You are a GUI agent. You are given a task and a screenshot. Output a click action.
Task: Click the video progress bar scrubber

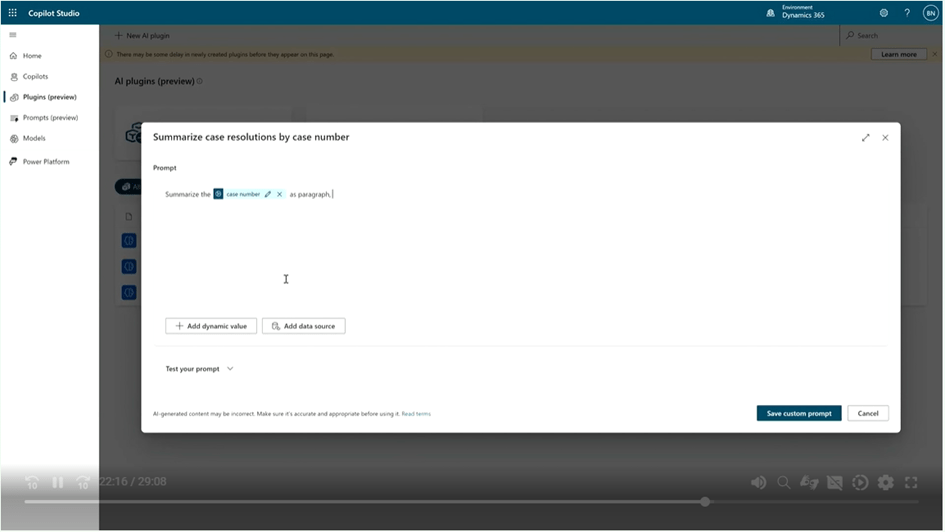coord(705,502)
